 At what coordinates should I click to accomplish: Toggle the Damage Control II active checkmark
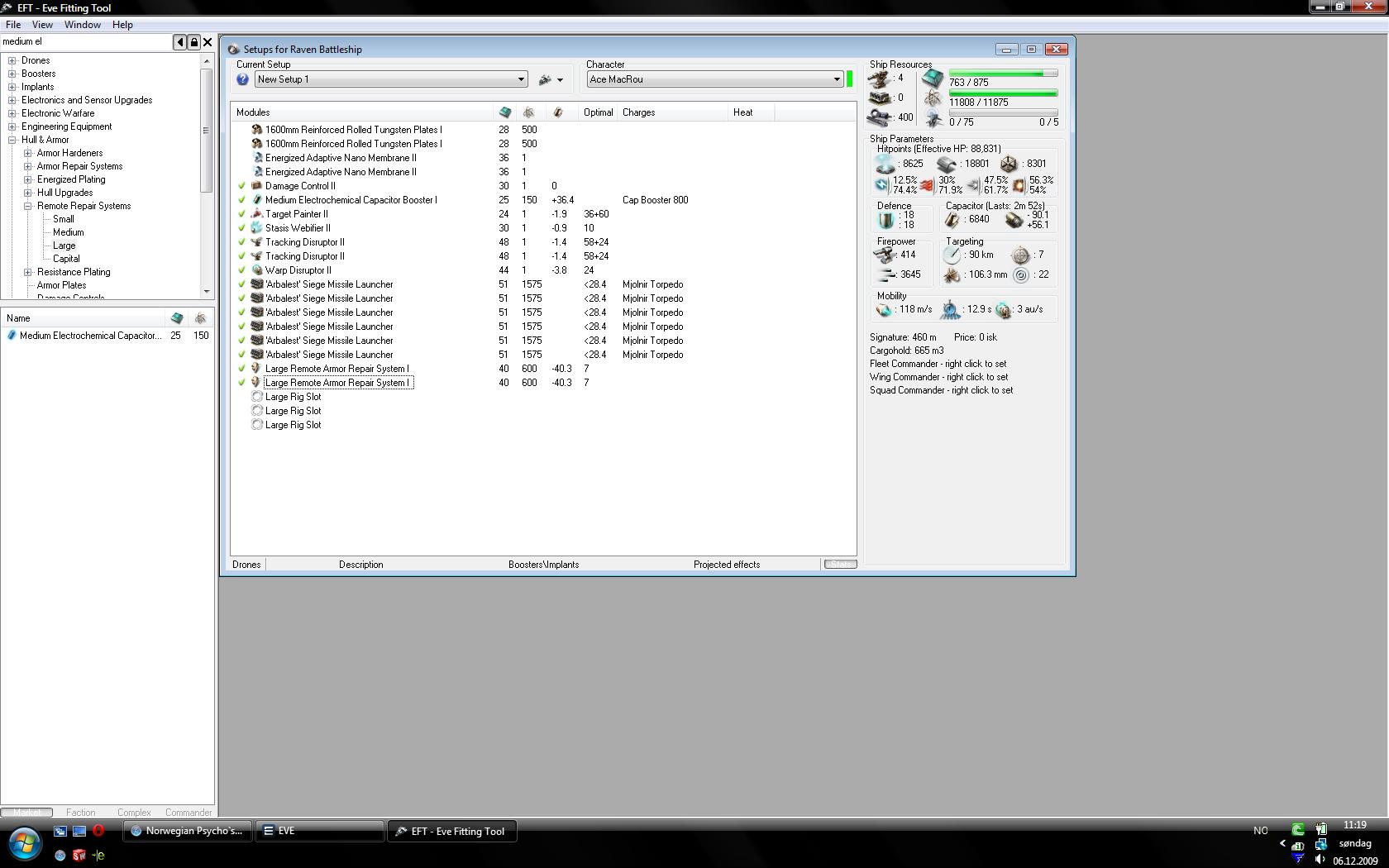pos(241,186)
